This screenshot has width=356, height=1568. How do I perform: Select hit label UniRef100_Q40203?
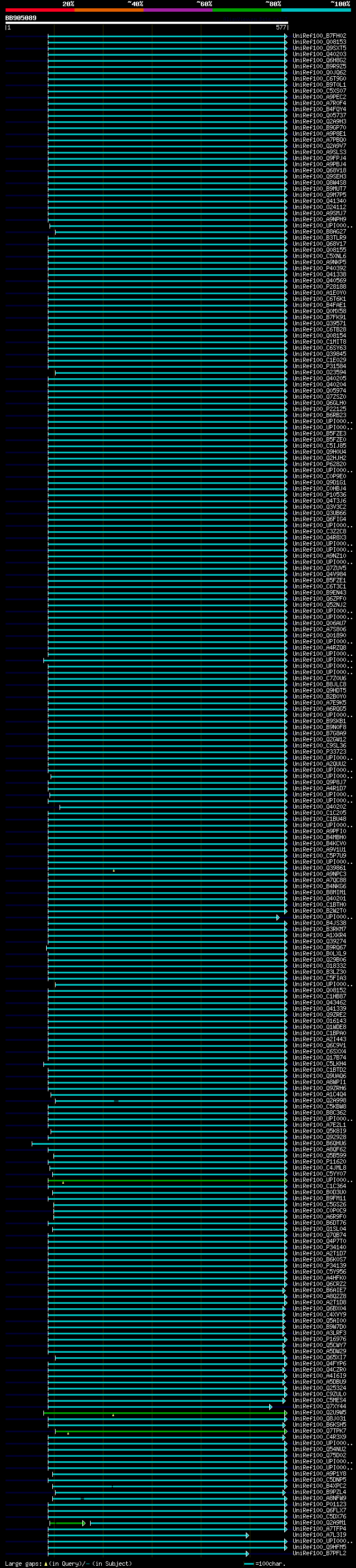pyautogui.click(x=319, y=54)
